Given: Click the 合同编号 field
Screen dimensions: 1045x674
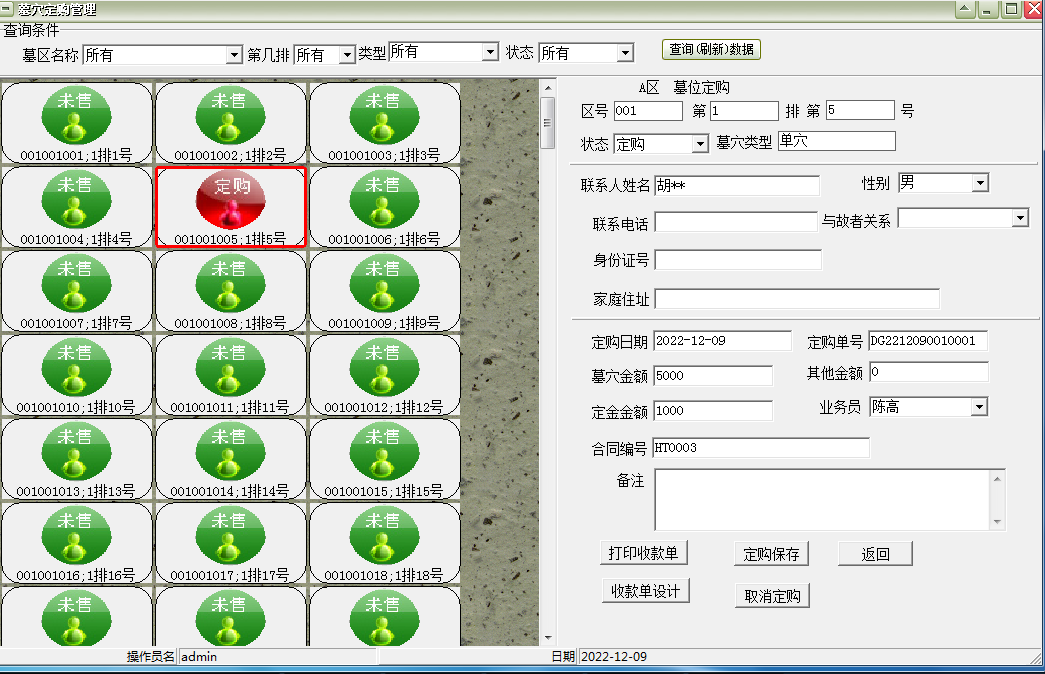Looking at the screenshot, I should coord(760,448).
